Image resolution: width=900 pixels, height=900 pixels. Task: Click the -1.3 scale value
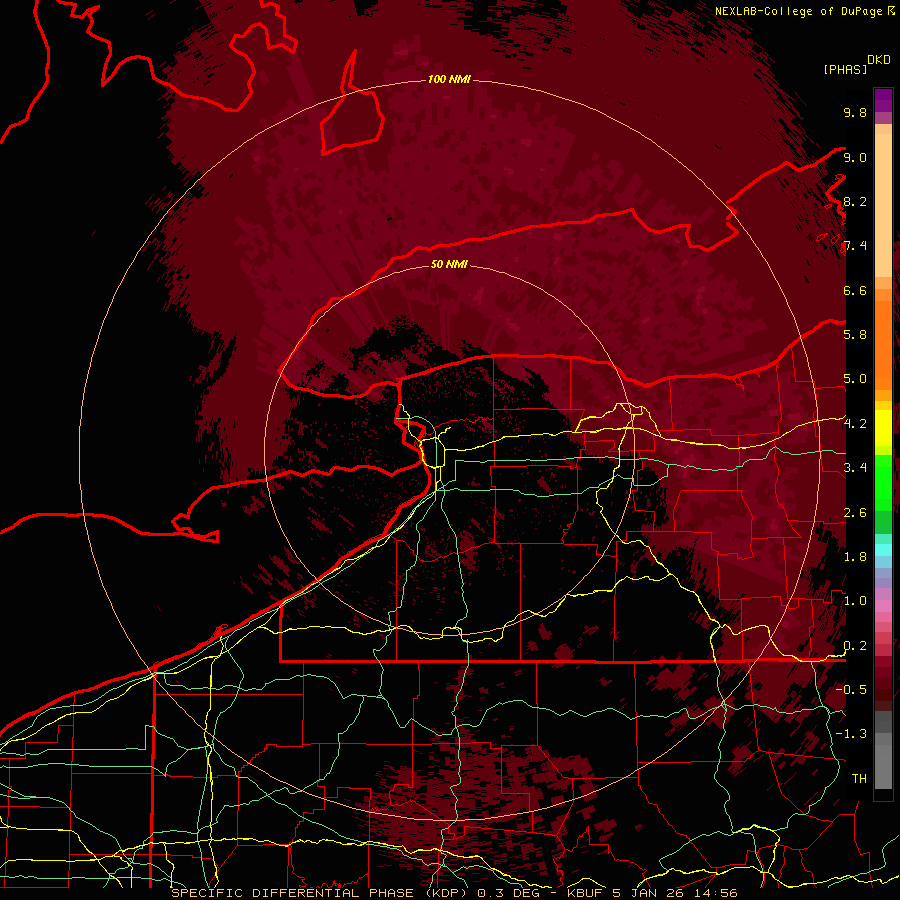tap(851, 734)
